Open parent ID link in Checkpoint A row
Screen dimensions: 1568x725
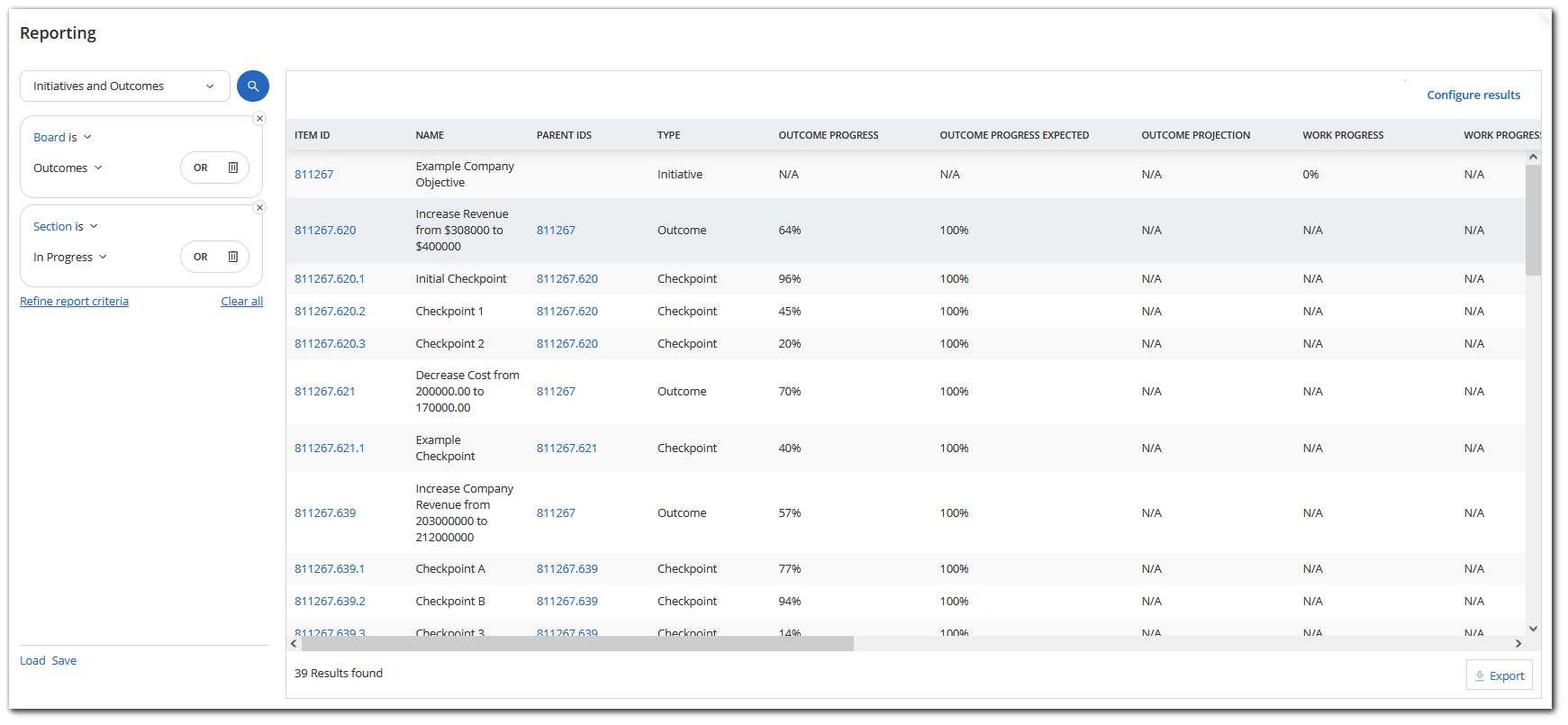click(x=567, y=569)
